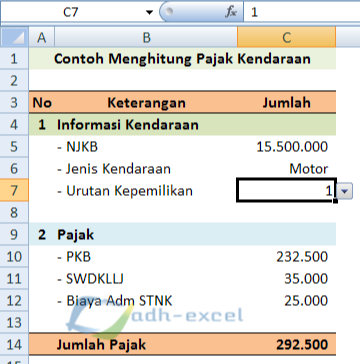The height and width of the screenshot is (364, 360).
Task: Click the '- SWDKLLJ' label cell
Action: 146,279
